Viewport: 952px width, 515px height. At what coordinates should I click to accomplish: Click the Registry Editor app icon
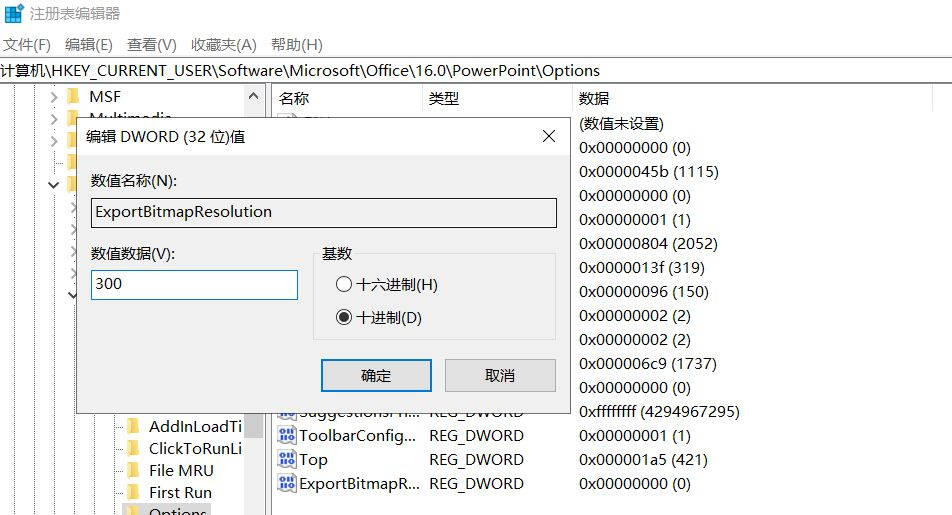pyautogui.click(x=14, y=13)
